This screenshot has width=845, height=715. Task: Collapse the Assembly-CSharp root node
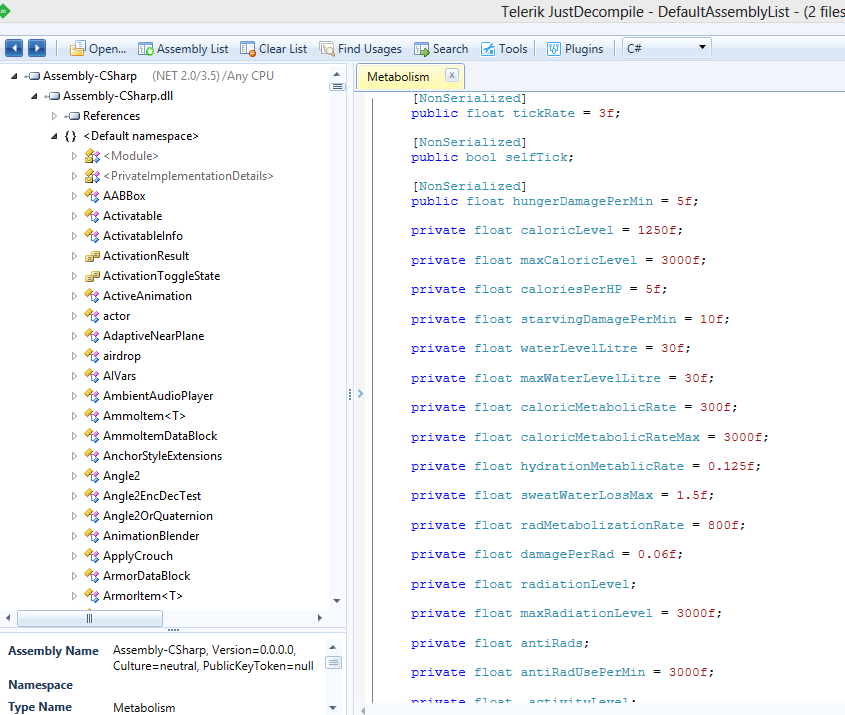[15, 77]
